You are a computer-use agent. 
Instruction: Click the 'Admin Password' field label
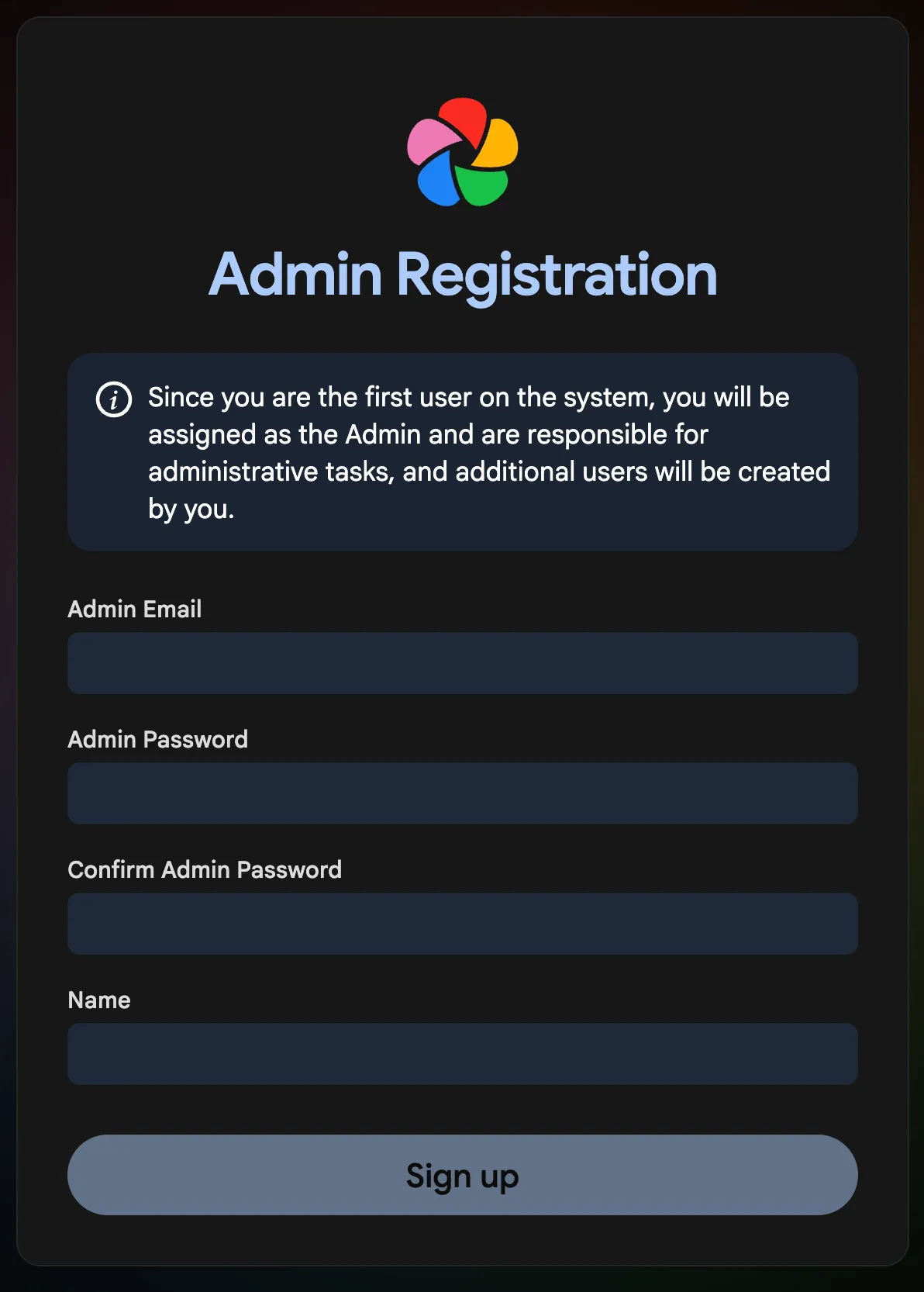pyautogui.click(x=157, y=740)
